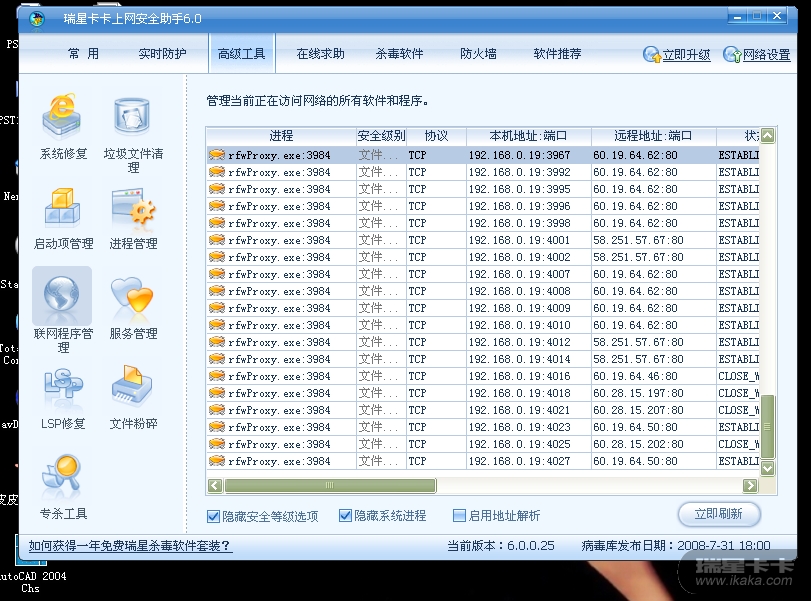Sort by the 协议 column header

(437, 136)
